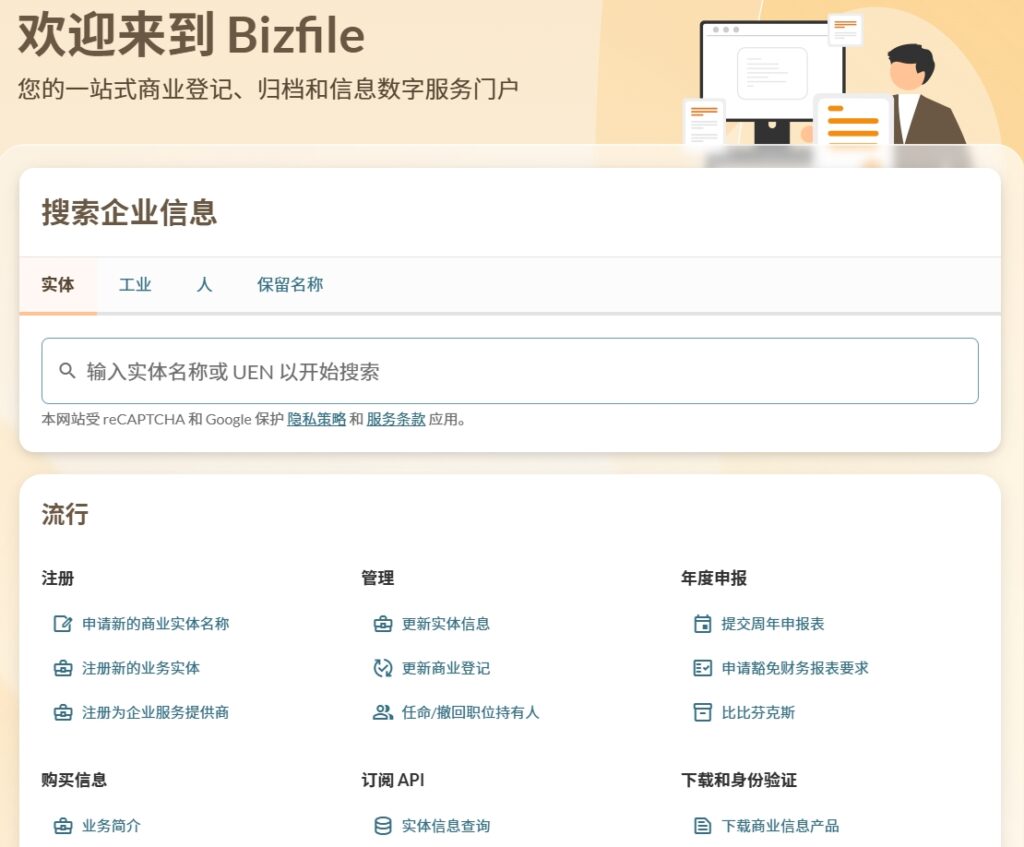Open 任命/撤回职位持有人 link
The height and width of the screenshot is (847, 1024).
[471, 712]
